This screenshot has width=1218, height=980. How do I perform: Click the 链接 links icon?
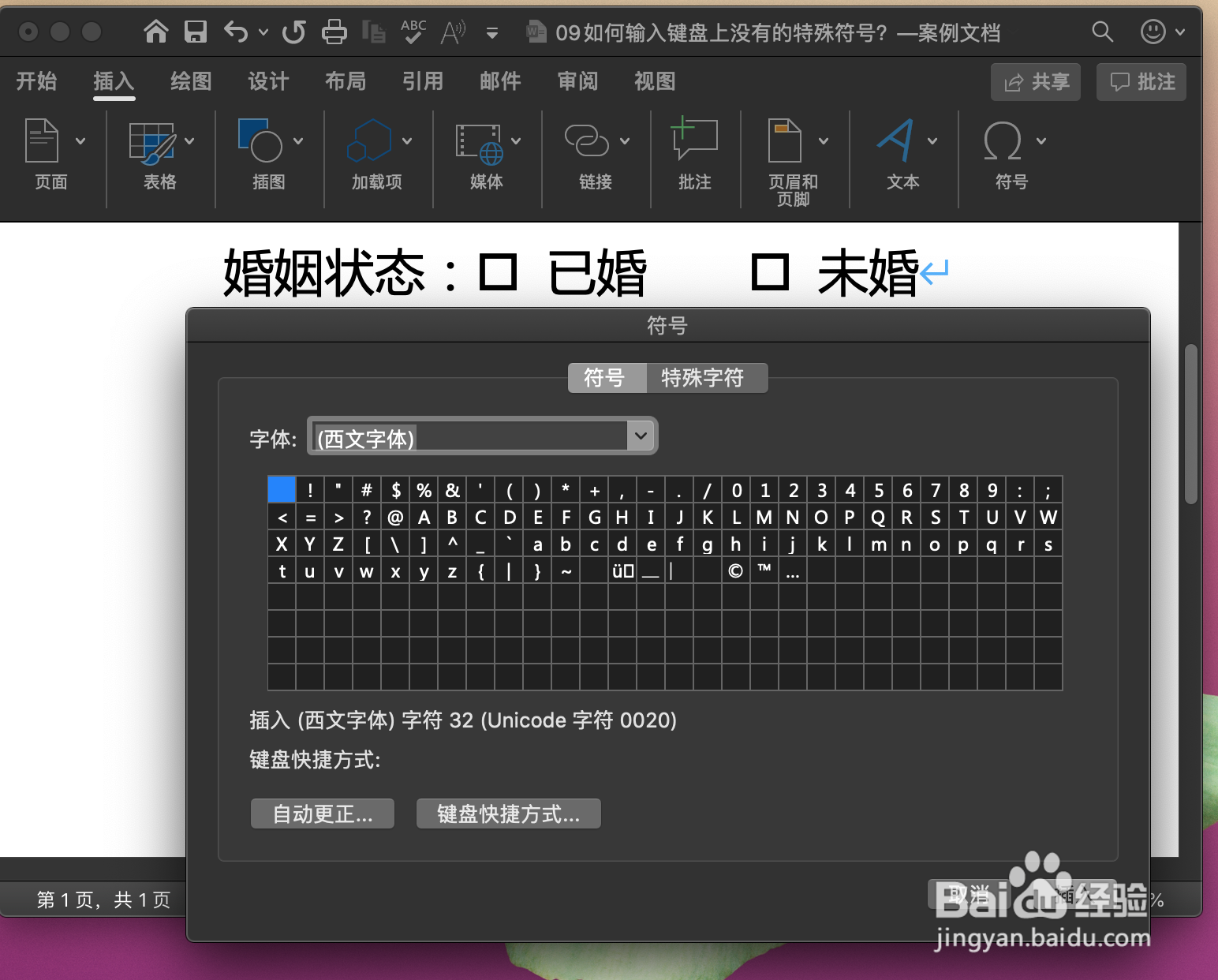(x=587, y=140)
